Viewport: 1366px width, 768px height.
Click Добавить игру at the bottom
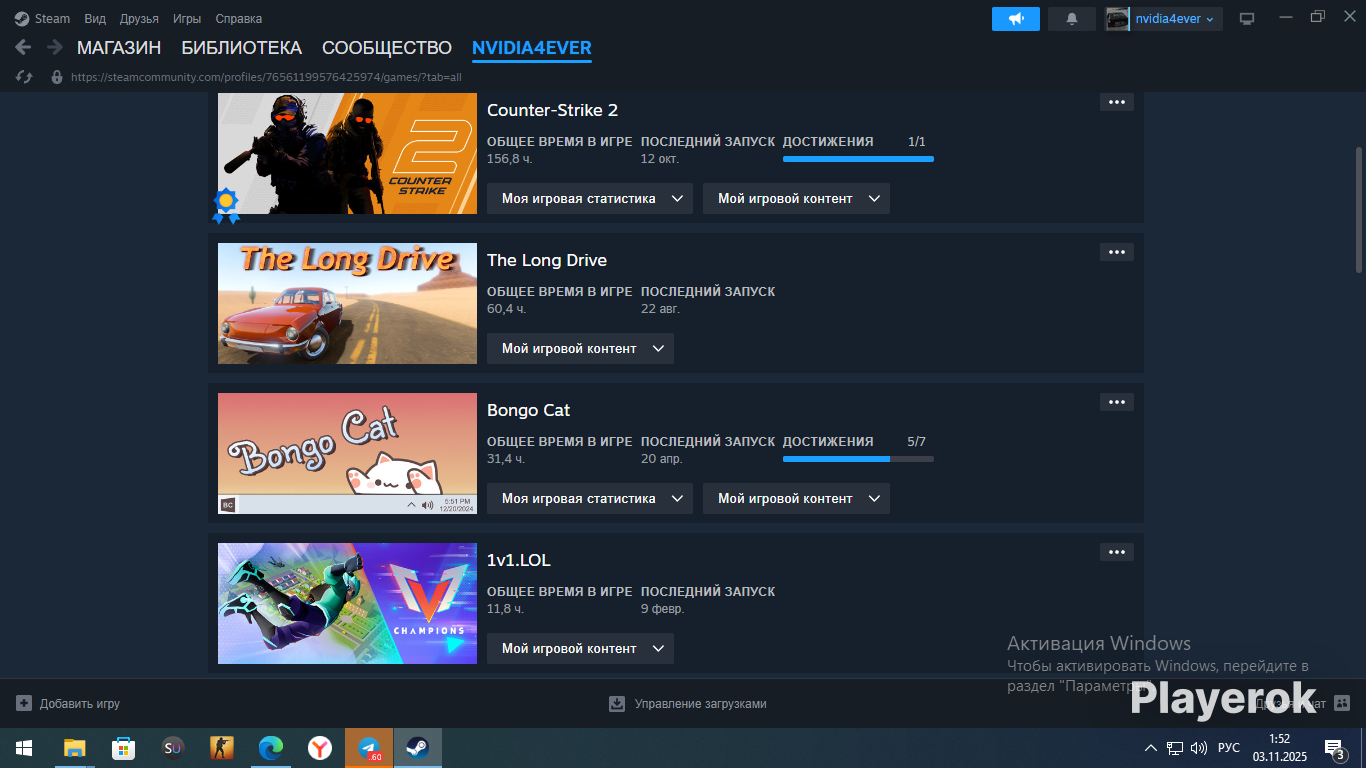click(80, 704)
